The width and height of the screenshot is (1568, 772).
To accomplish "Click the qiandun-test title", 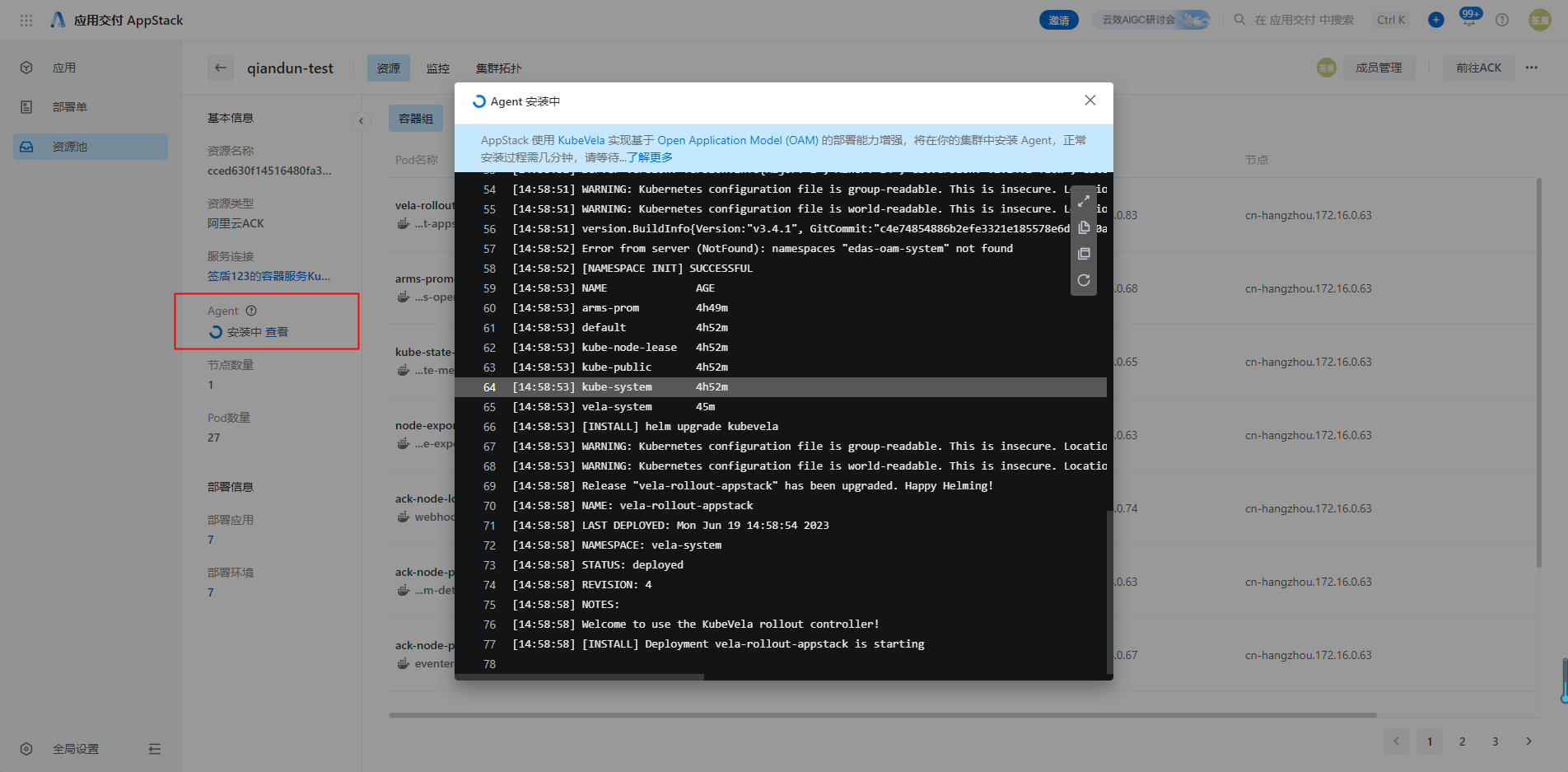I will pyautogui.click(x=290, y=68).
